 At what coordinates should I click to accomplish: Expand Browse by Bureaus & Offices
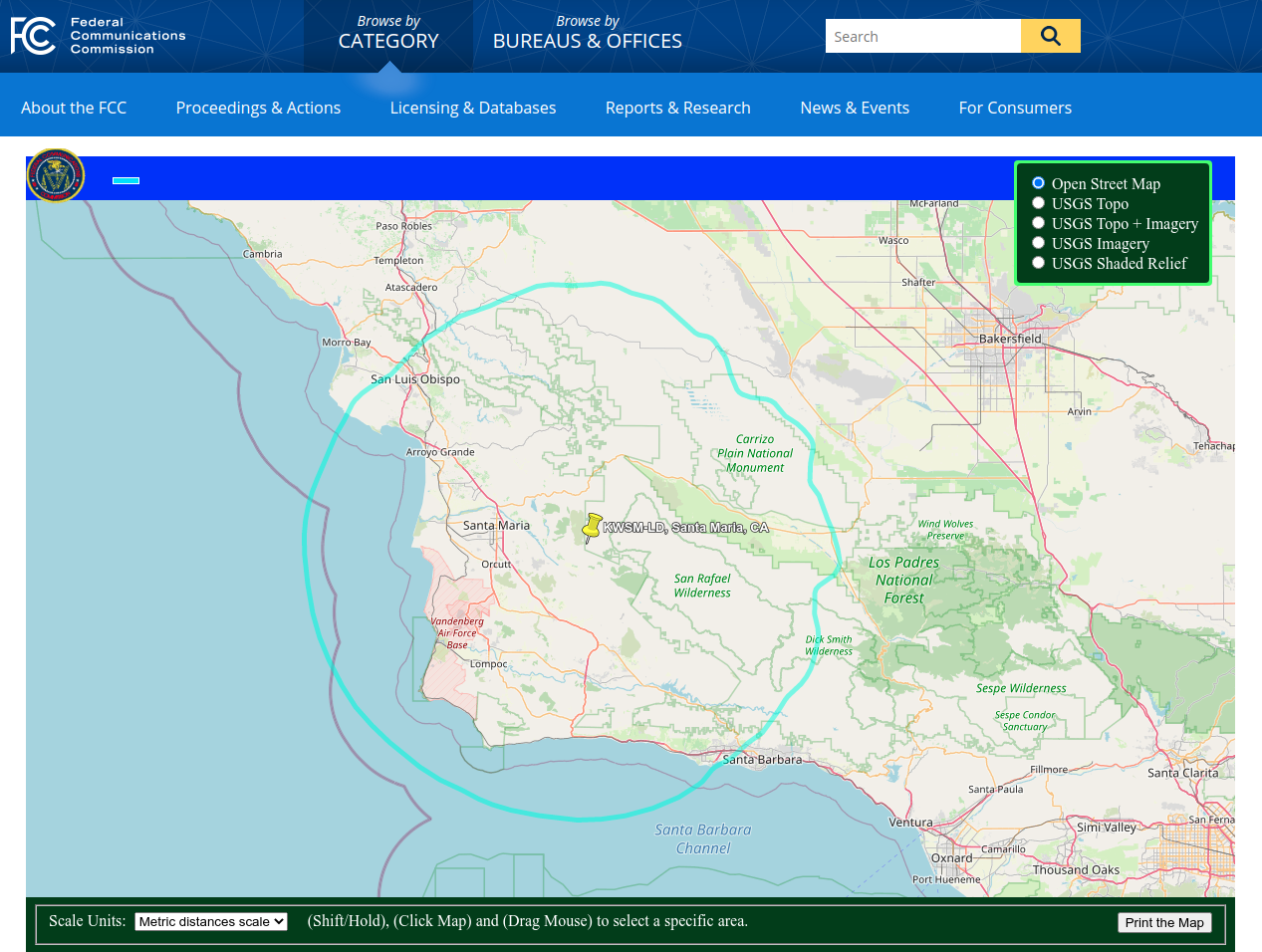[587, 34]
